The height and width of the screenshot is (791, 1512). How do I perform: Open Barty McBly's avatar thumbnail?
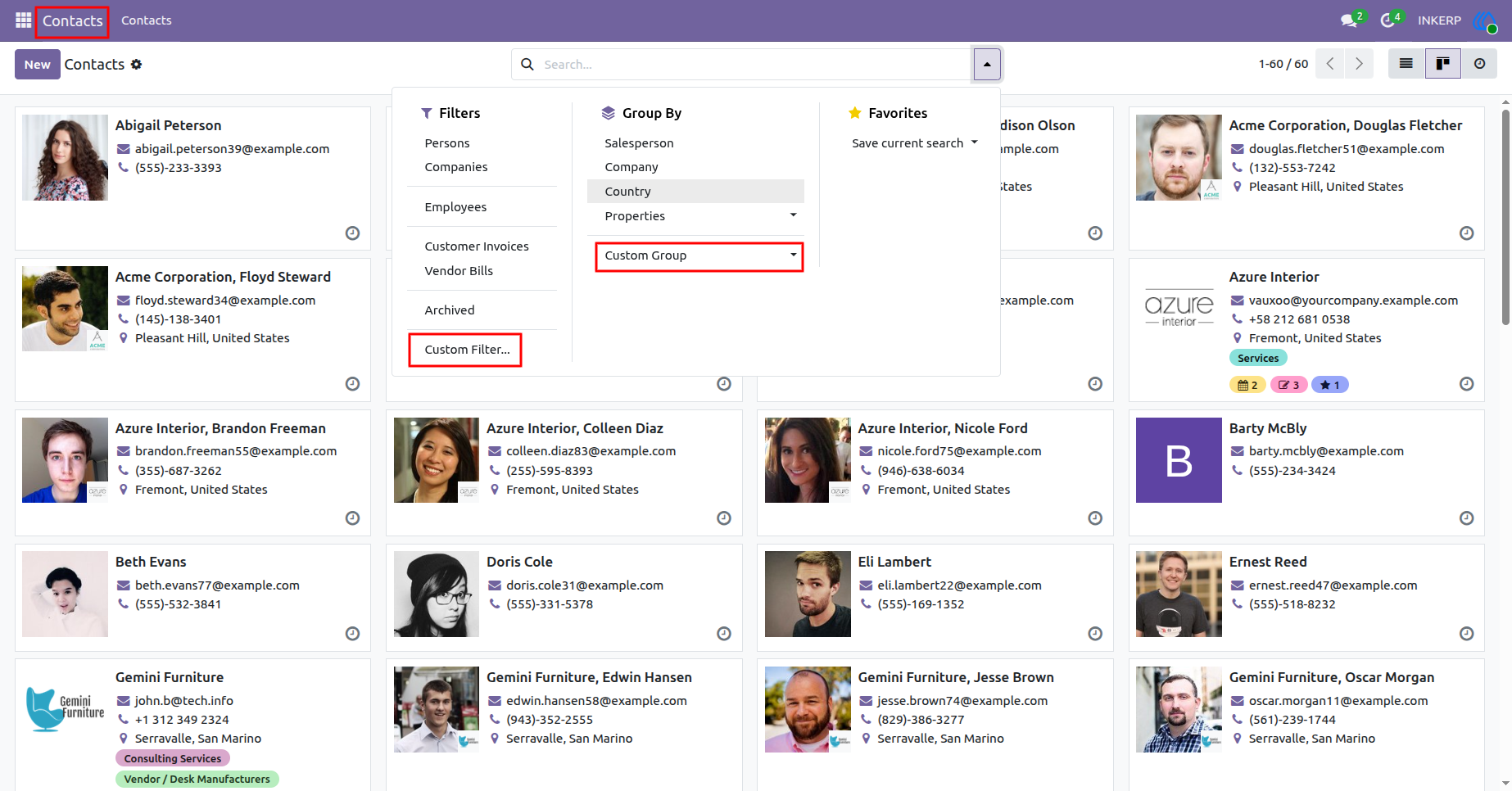coord(1179,460)
